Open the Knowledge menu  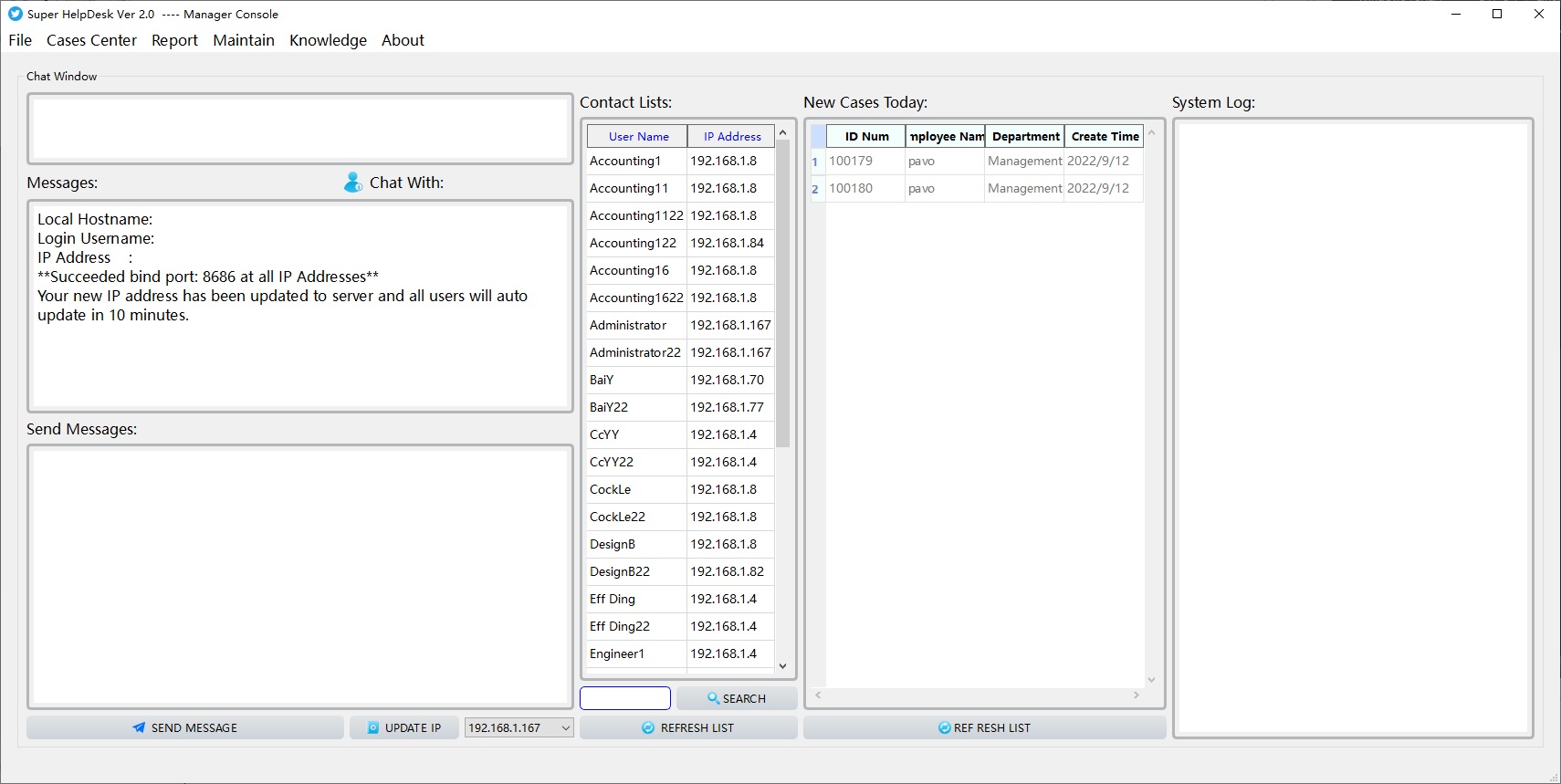[x=328, y=40]
